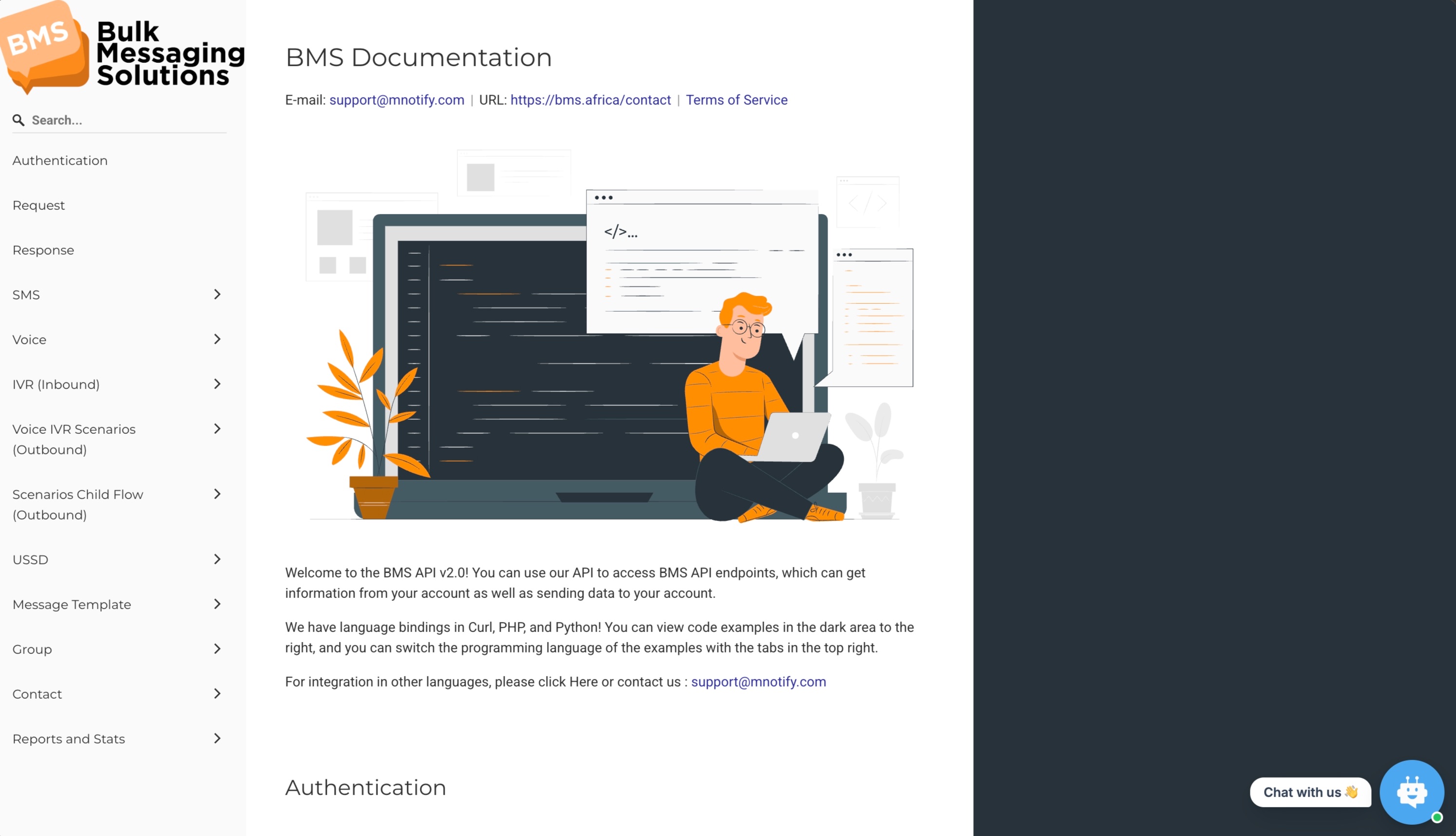Screen dimensions: 1456x836
Task: Select the USSD sidebar item
Action: [x=30, y=560]
